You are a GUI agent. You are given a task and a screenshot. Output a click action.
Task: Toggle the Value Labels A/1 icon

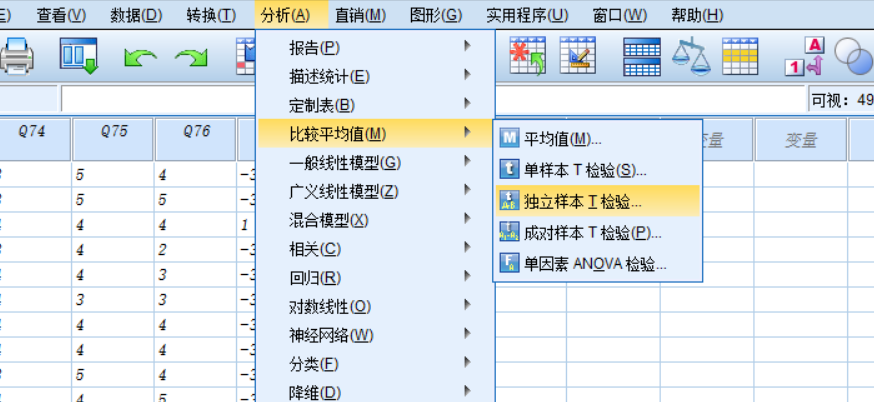(804, 56)
